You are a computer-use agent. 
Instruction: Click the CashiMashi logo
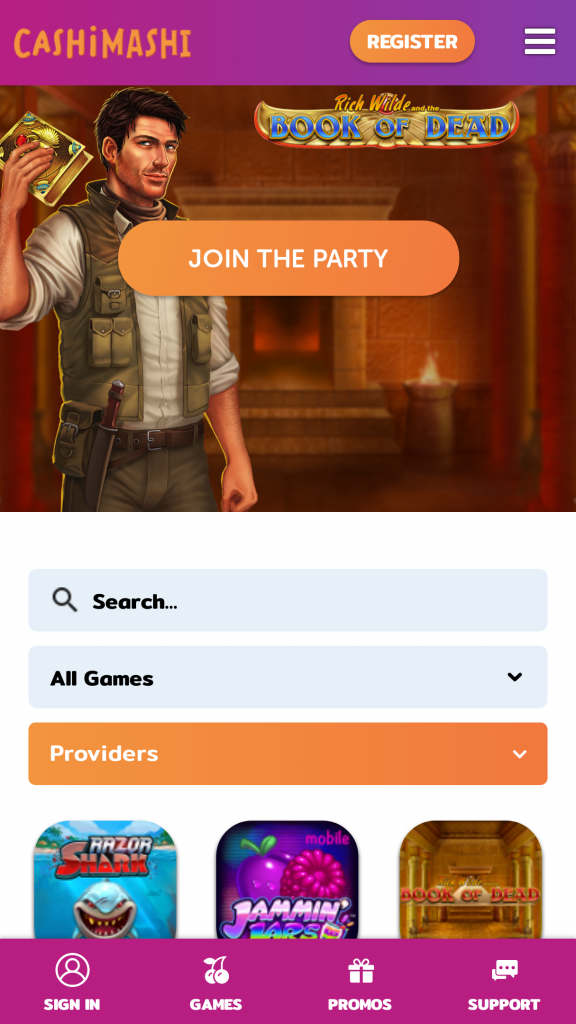[103, 42]
